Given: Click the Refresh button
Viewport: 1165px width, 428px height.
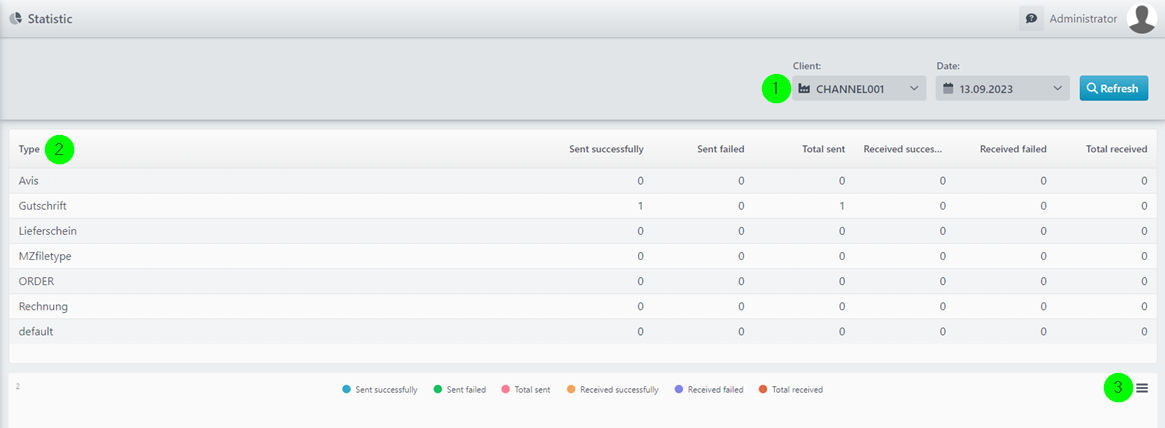Looking at the screenshot, I should point(1114,88).
